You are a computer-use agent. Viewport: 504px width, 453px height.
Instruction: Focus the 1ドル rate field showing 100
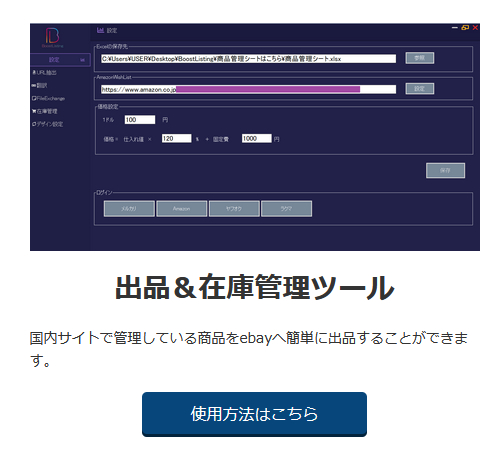(x=140, y=120)
